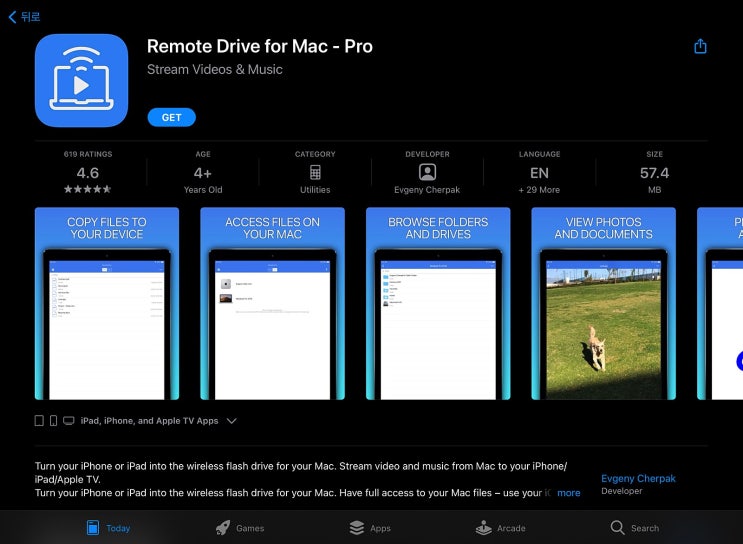This screenshot has width=743, height=544.
Task: Open 'Browse Folders and Drives' screenshot
Action: tap(438, 304)
